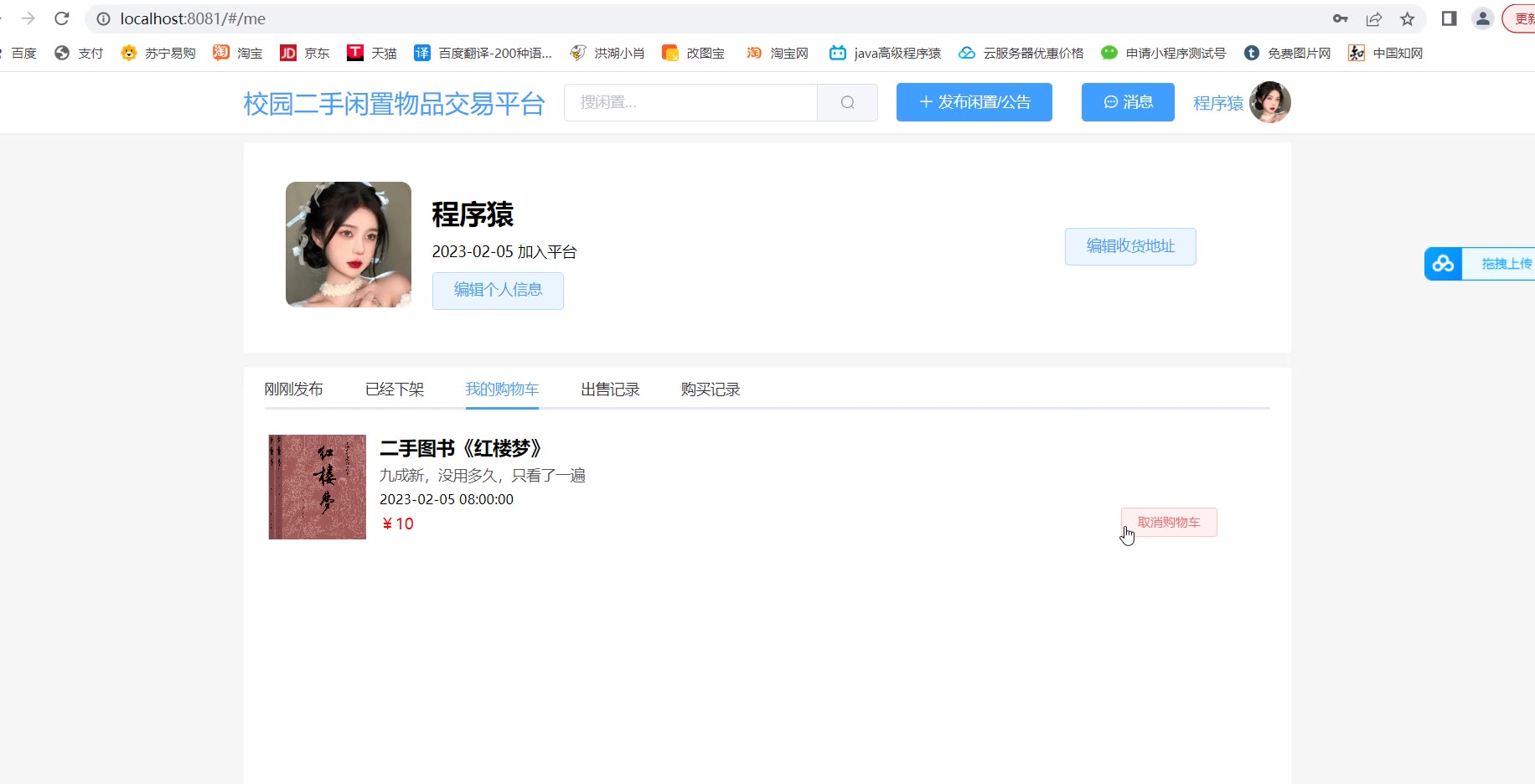
Task: Open the java高级程序猿 bookmark
Action: point(885,53)
